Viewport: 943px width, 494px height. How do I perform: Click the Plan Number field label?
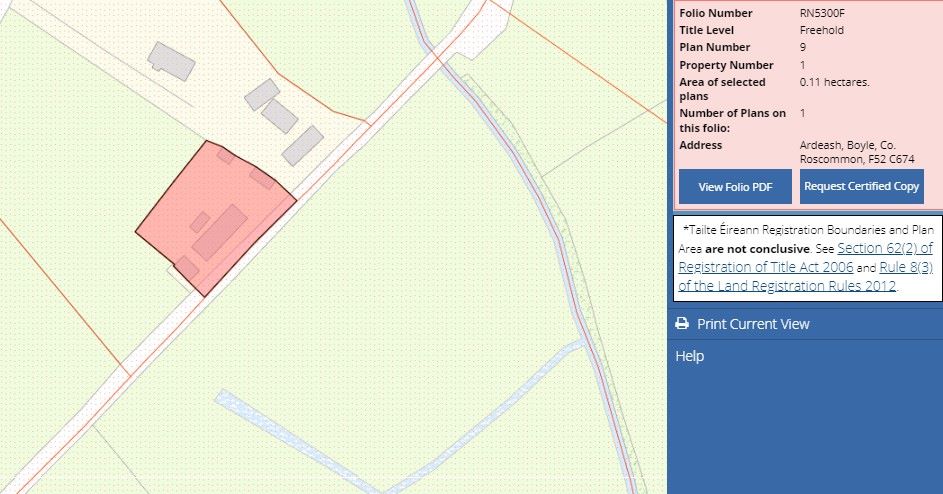(714, 48)
